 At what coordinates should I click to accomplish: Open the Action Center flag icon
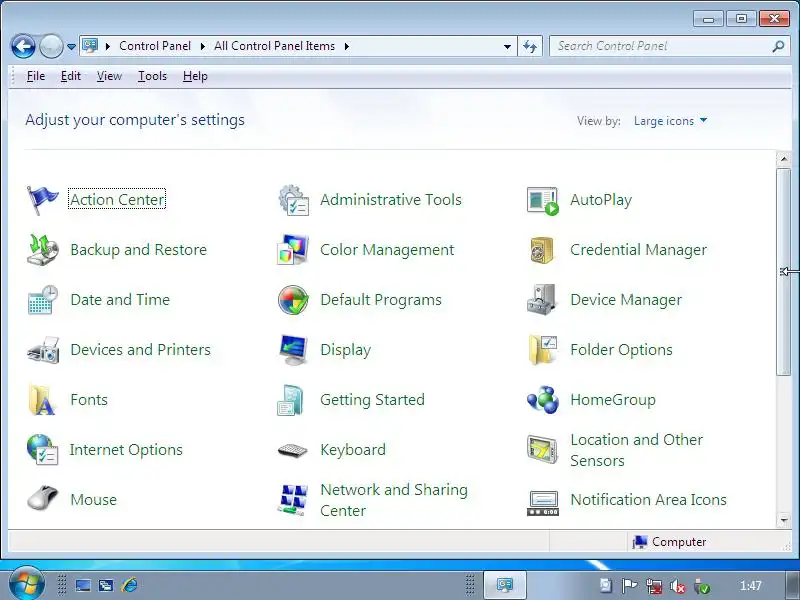click(x=42, y=199)
